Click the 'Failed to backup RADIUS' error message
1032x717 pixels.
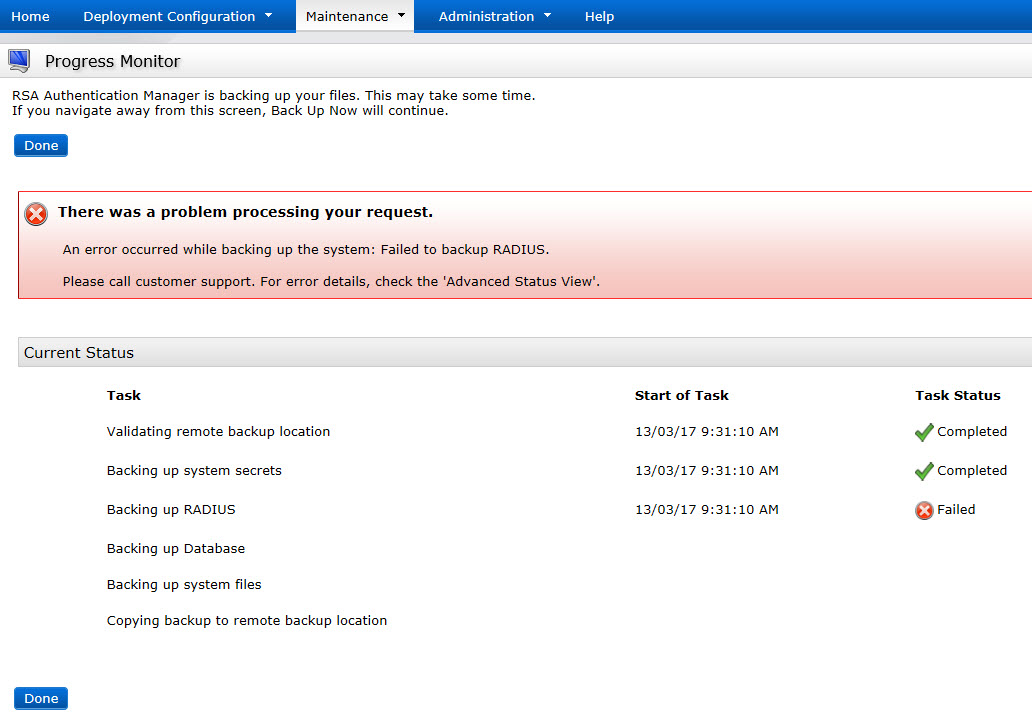[x=306, y=249]
